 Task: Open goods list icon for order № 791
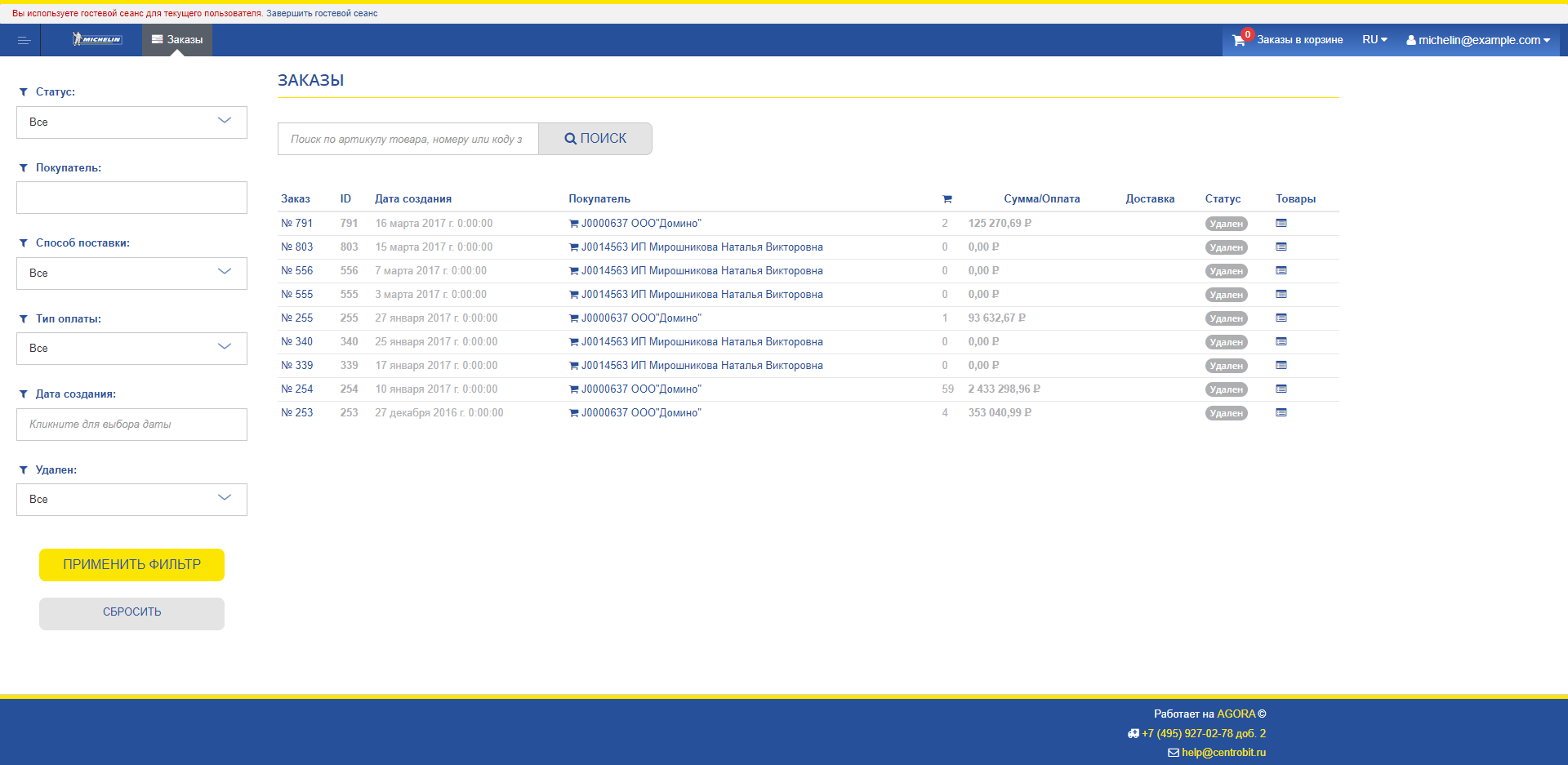click(x=1281, y=223)
